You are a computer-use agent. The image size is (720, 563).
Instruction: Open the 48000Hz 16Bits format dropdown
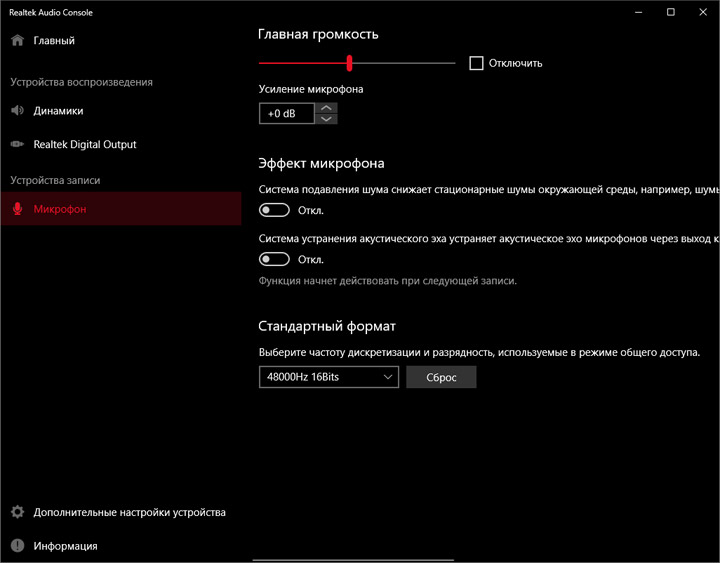click(x=329, y=377)
